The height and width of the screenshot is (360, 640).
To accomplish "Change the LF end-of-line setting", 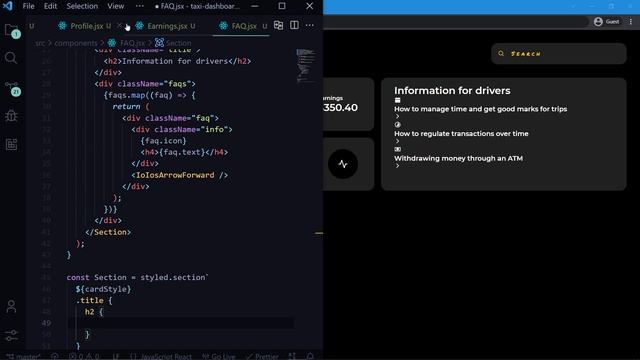I will (116, 356).
